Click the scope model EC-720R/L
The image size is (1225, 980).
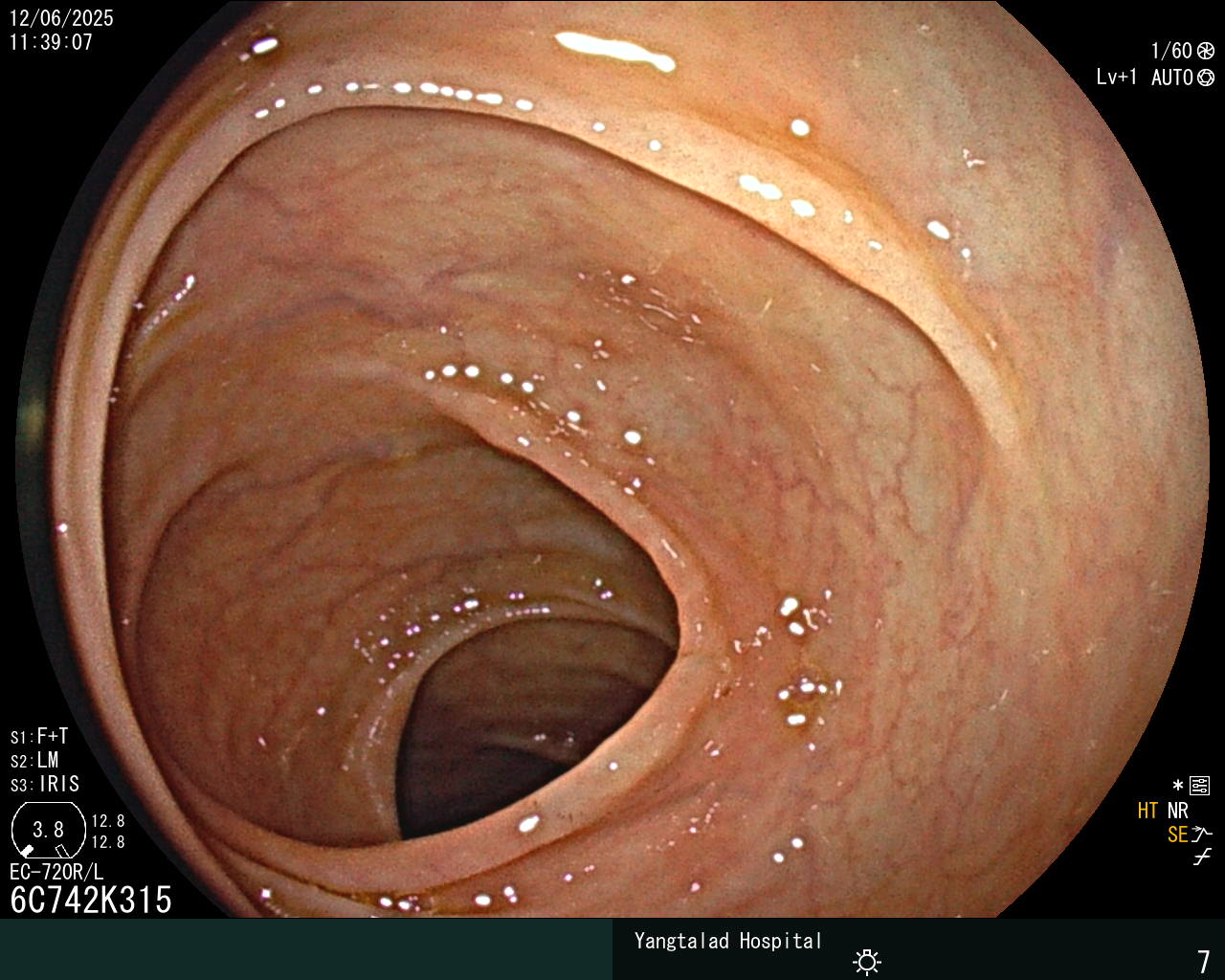click(56, 872)
